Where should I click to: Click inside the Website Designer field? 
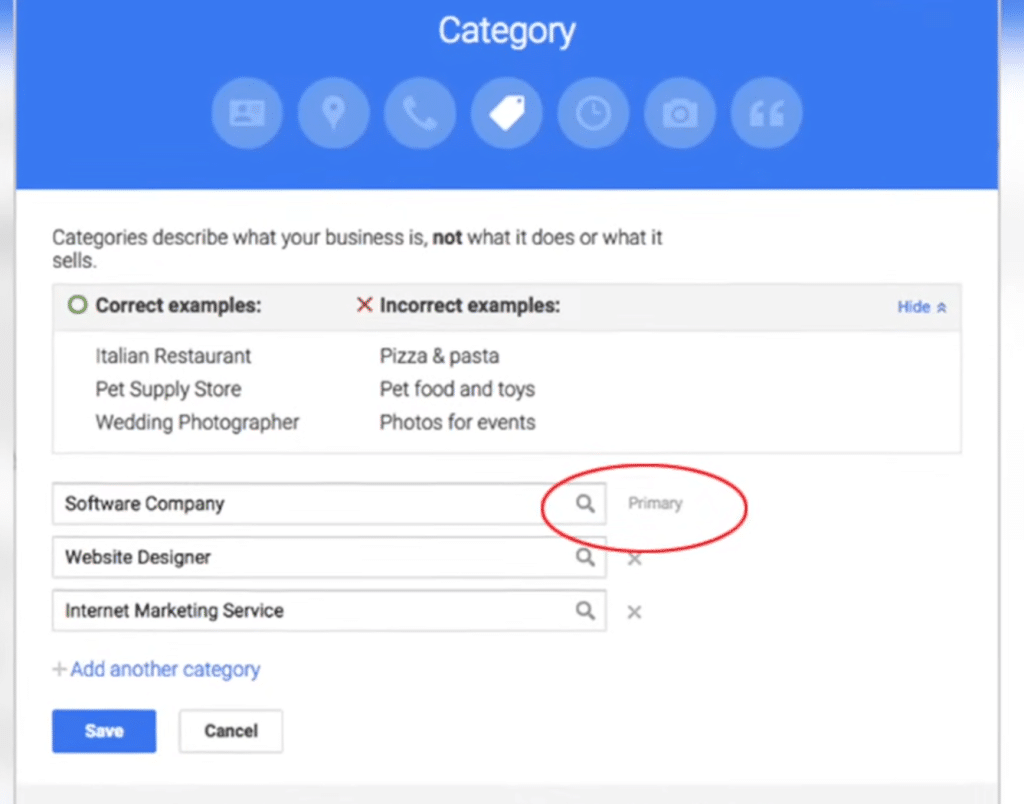tap(300, 558)
